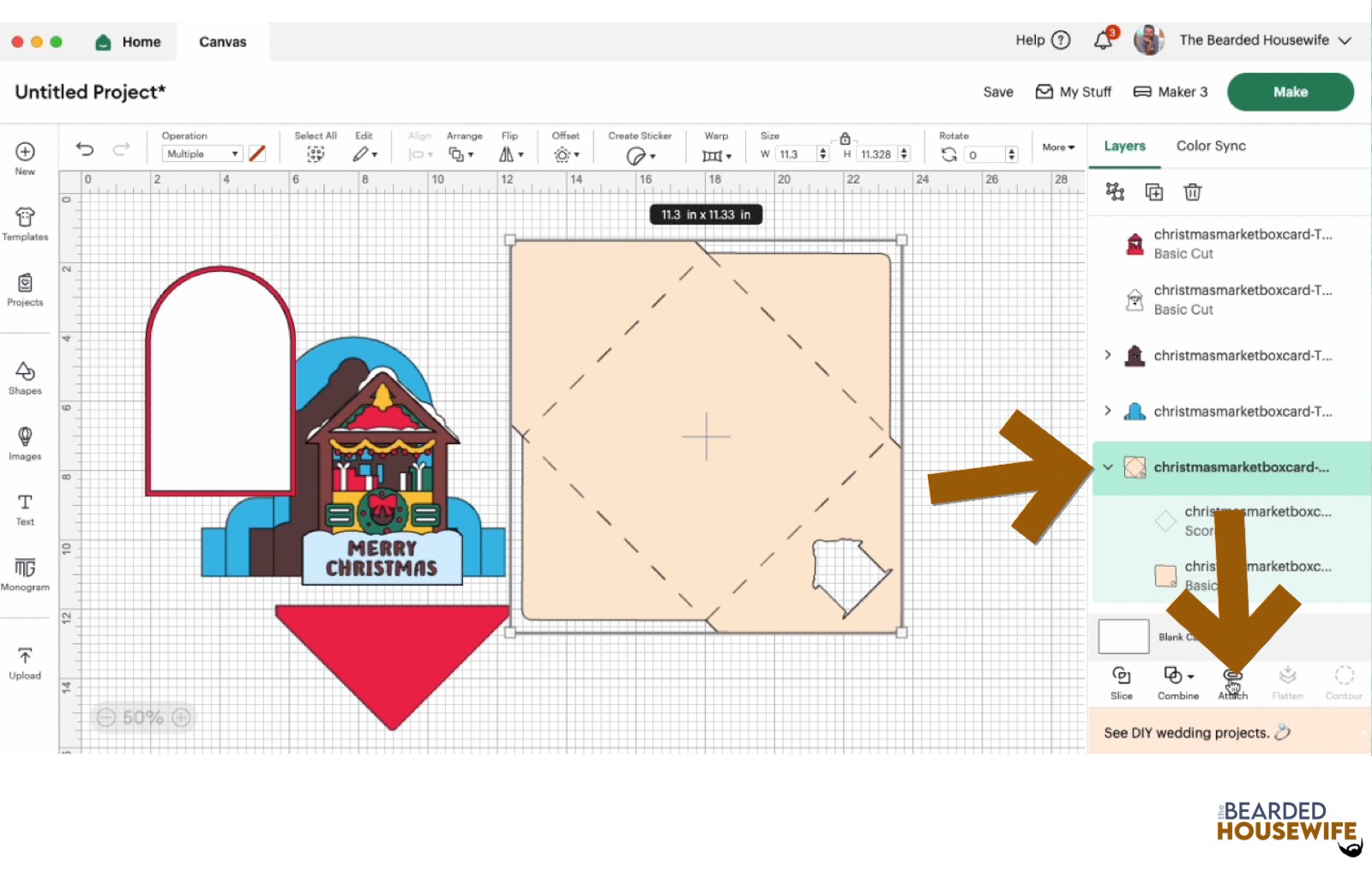
Task: Click the Contour tool
Action: pos(1344,683)
